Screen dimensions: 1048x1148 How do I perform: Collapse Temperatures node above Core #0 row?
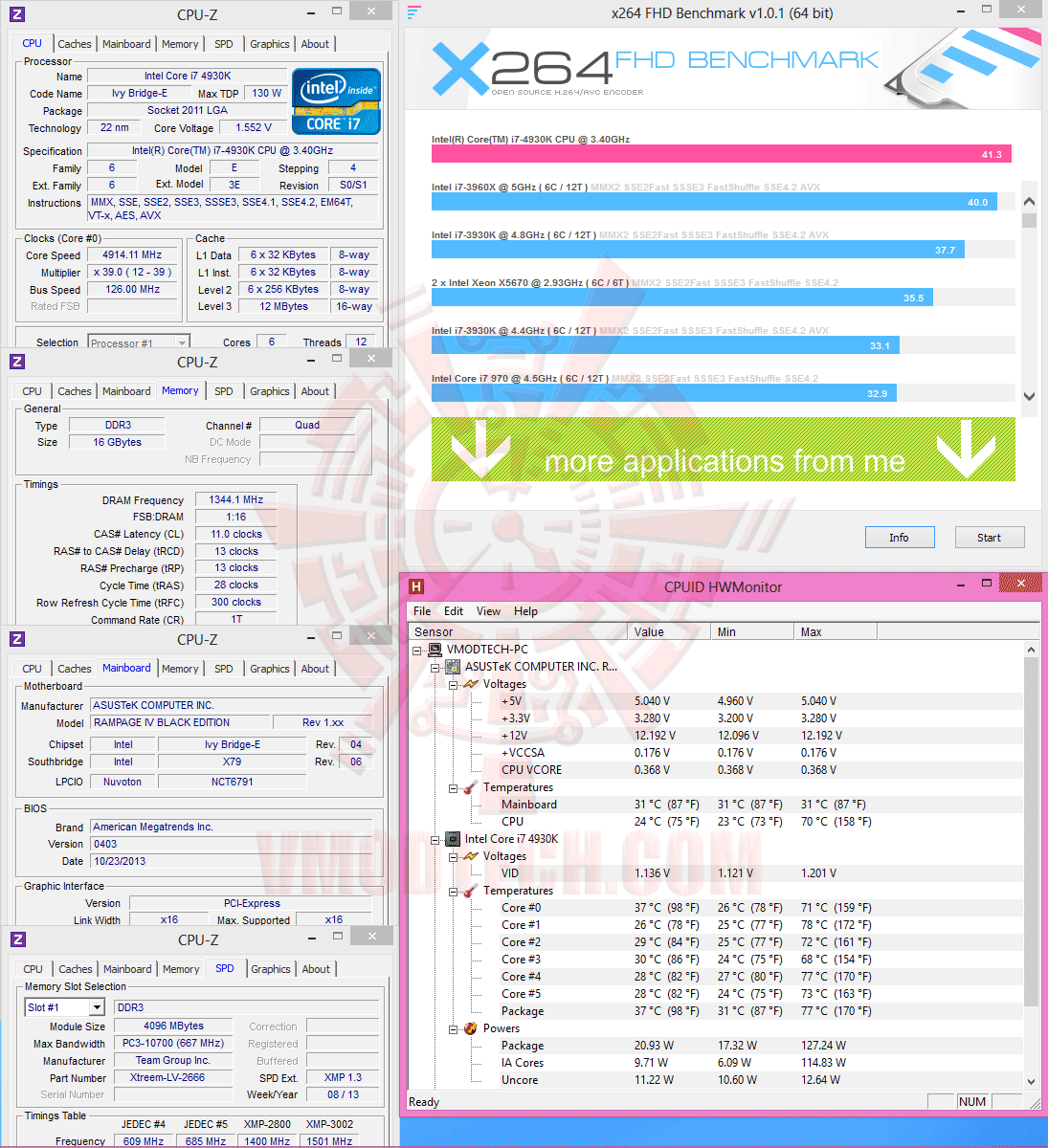pyautogui.click(x=454, y=891)
